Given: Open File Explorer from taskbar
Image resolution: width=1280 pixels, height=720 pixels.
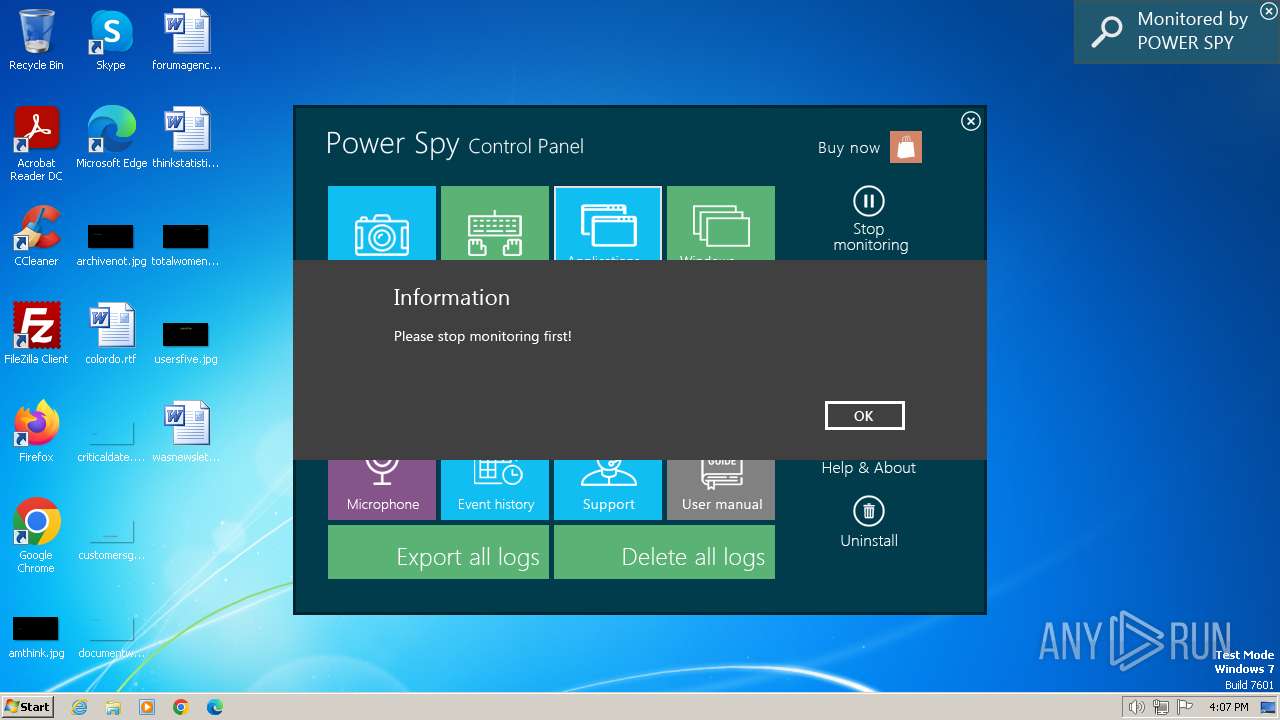Looking at the screenshot, I should [x=113, y=707].
